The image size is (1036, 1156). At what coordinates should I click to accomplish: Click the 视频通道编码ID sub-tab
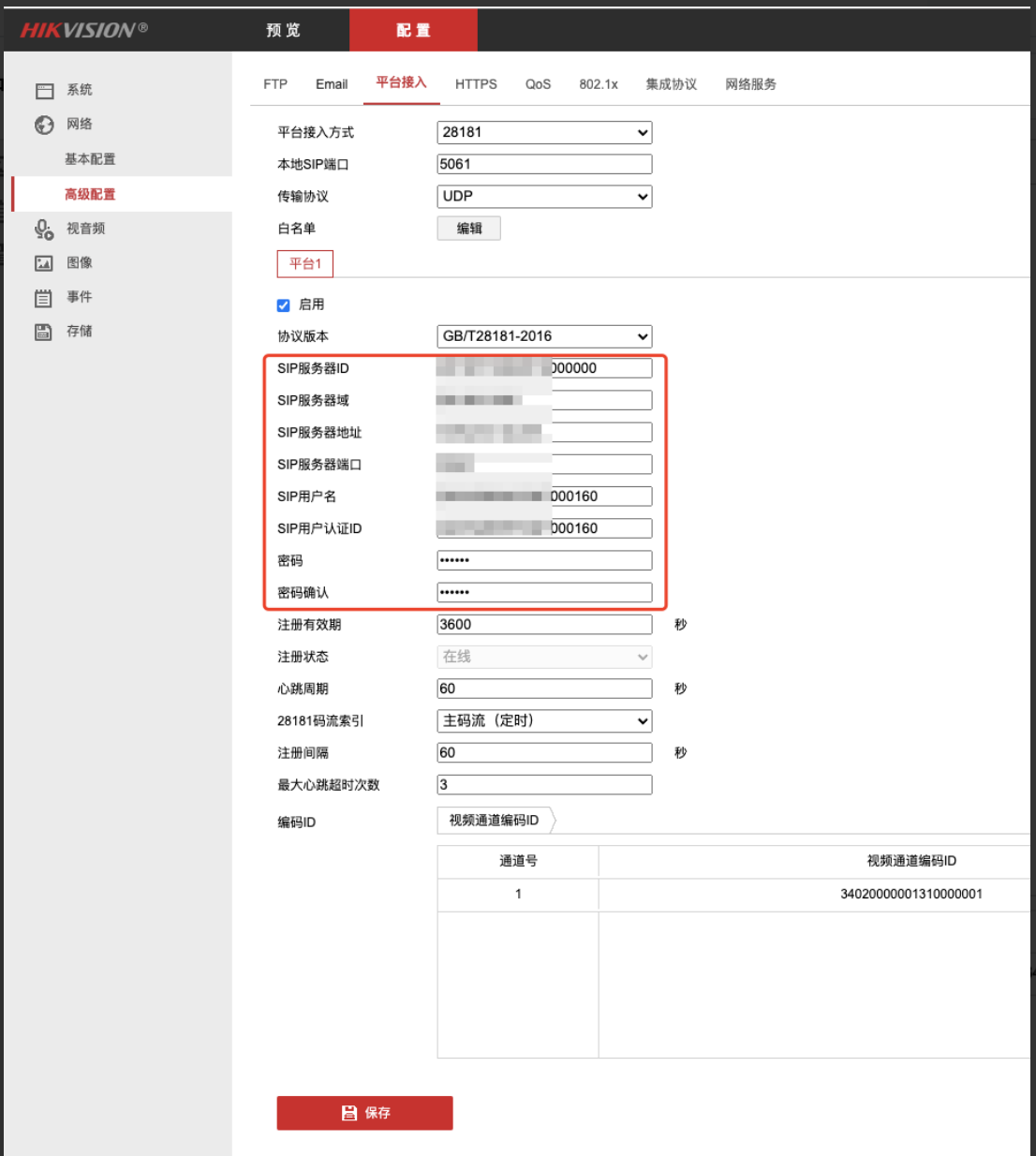pyautogui.click(x=495, y=821)
